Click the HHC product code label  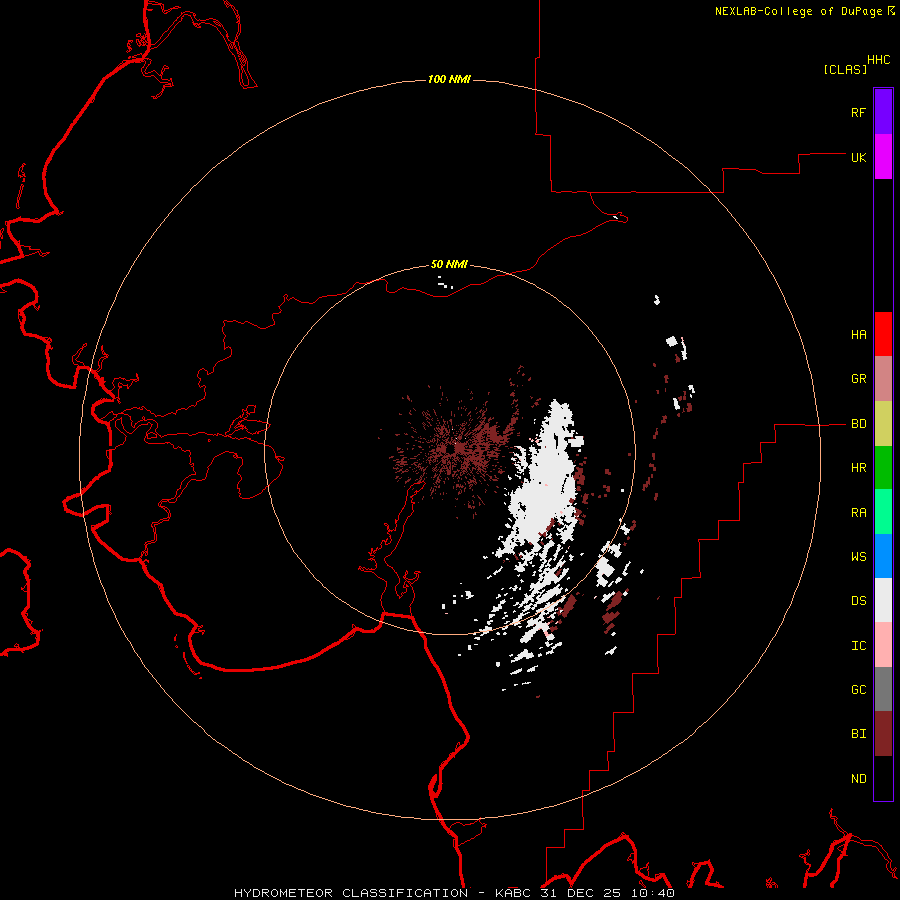coord(878,60)
